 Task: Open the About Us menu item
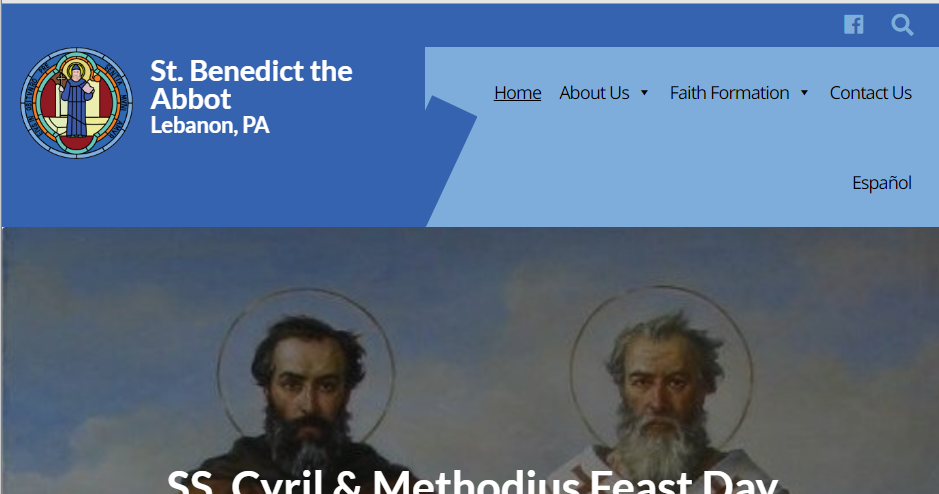(x=594, y=93)
